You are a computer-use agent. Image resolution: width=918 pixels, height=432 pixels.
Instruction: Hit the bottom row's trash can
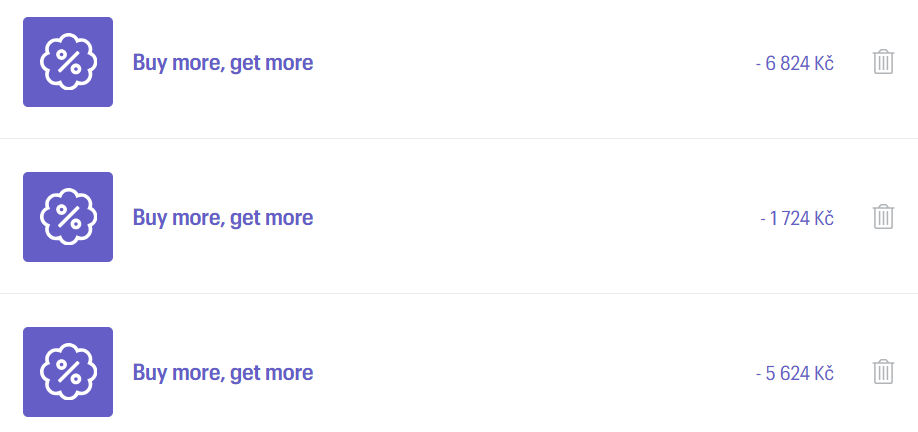pyautogui.click(x=883, y=372)
